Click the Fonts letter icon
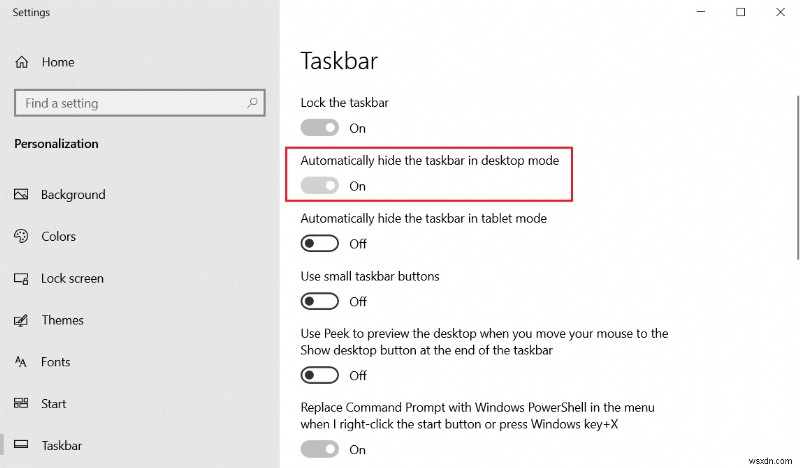The height and width of the screenshot is (468, 800). (22, 363)
